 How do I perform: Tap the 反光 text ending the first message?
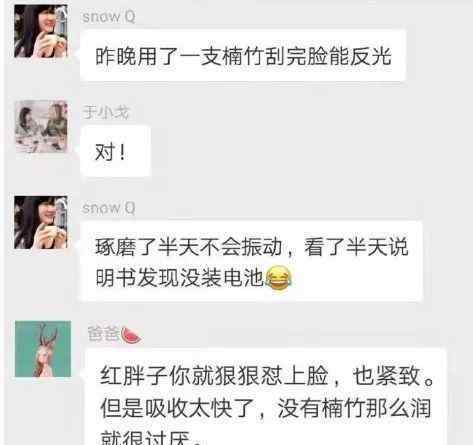click(370, 56)
